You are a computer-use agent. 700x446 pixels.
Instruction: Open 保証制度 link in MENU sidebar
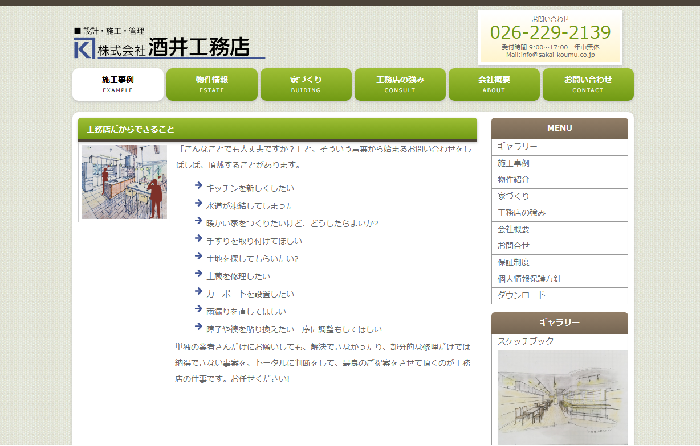[x=513, y=263]
